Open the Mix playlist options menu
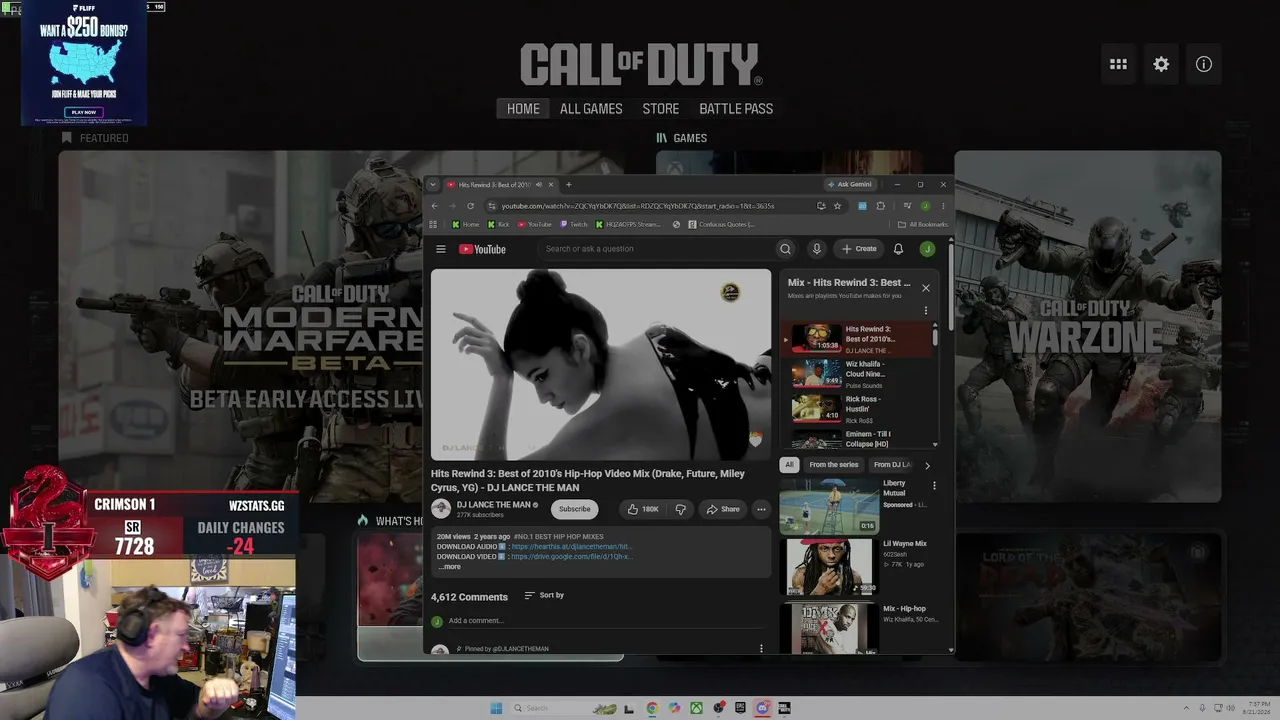This screenshot has height=720, width=1280. (925, 311)
